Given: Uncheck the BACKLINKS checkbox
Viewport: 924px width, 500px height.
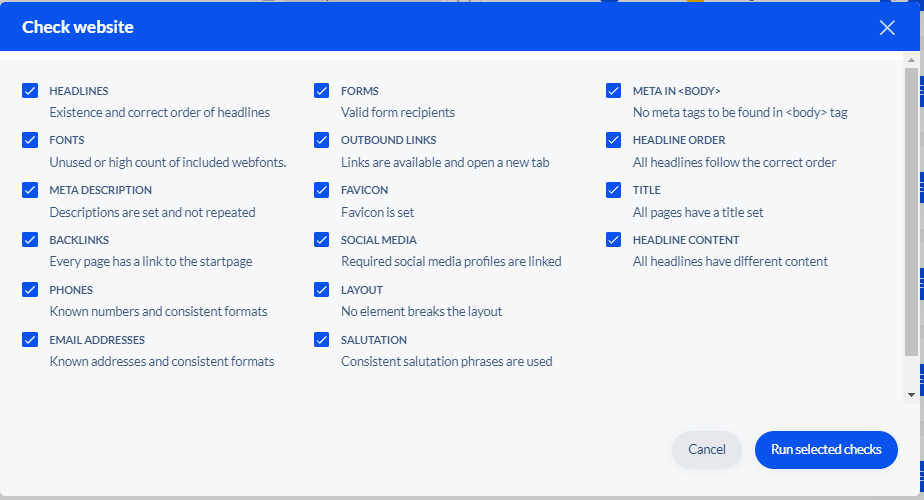Looking at the screenshot, I should click(x=30, y=239).
